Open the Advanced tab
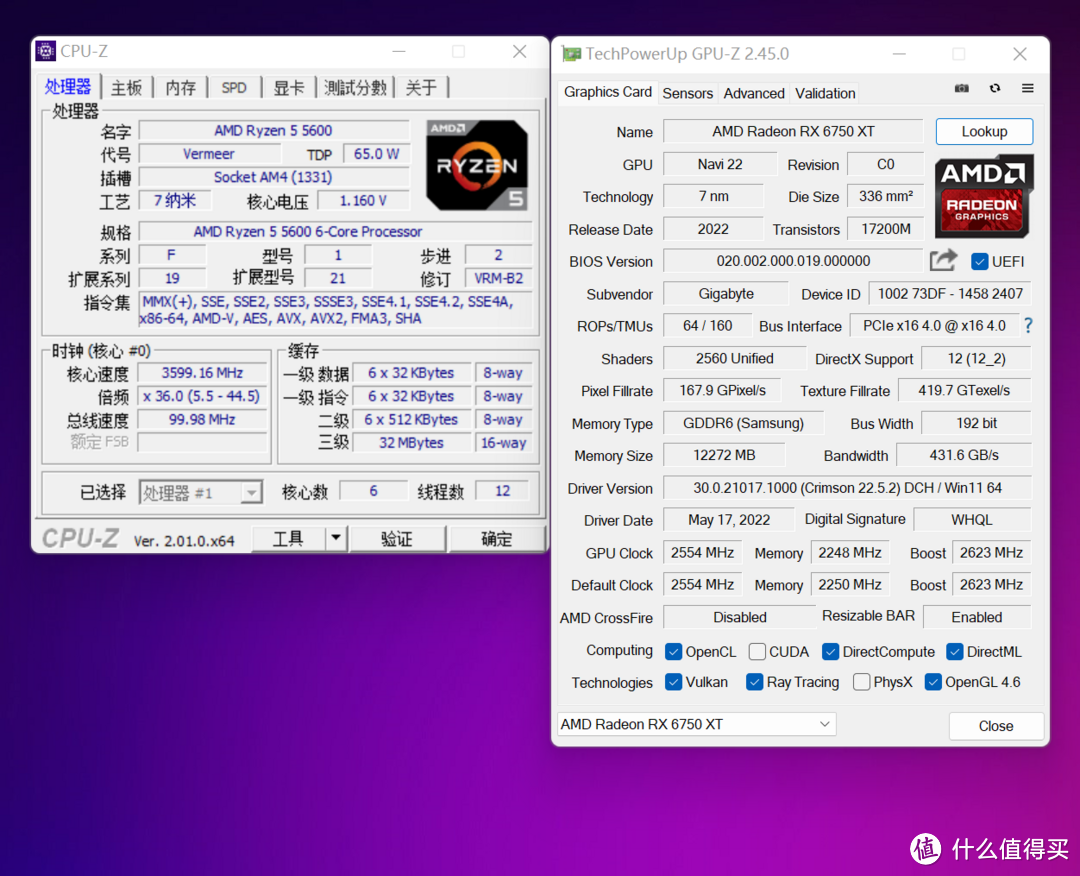The image size is (1080, 876). point(754,94)
